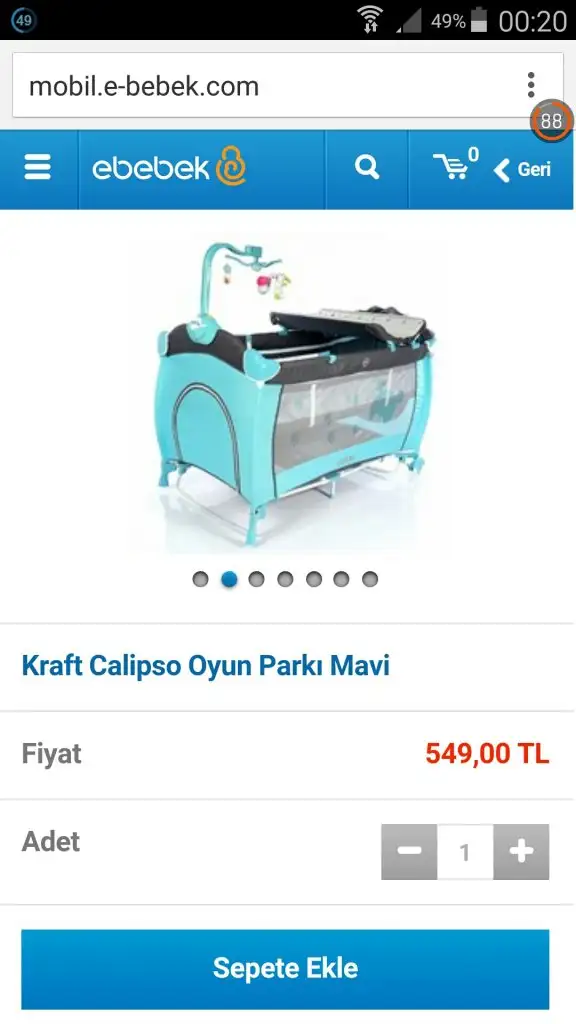Select the third image carousel dot
The image size is (576, 1024).
tap(257, 579)
